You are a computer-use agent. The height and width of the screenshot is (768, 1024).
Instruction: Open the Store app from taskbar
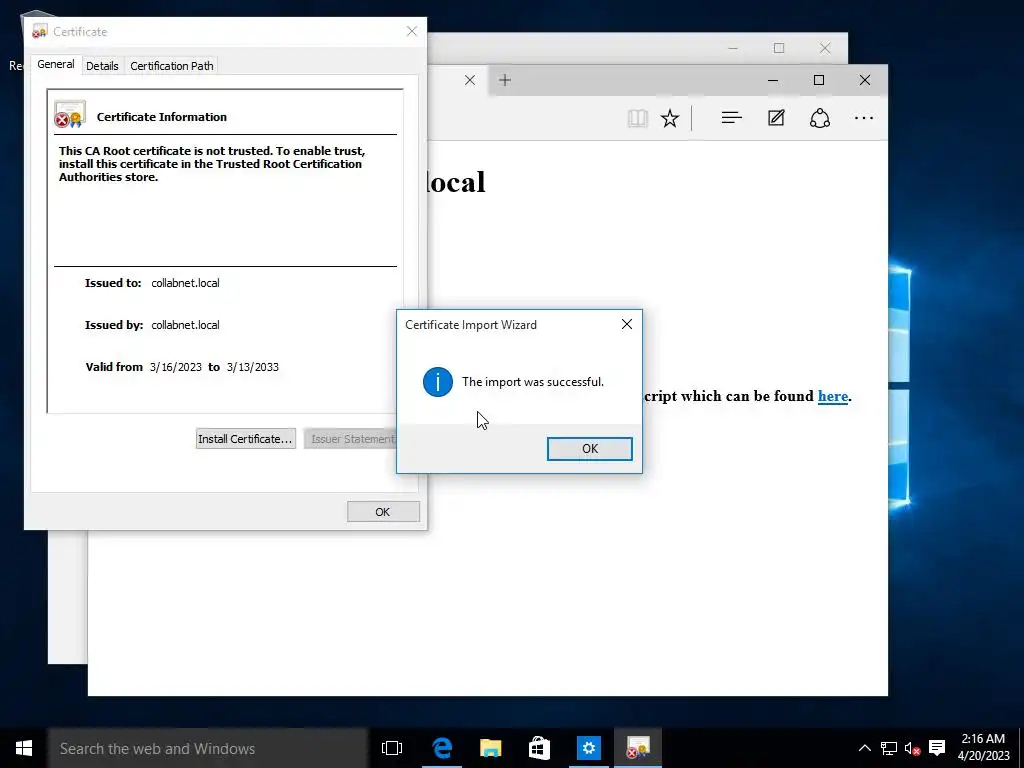click(539, 748)
